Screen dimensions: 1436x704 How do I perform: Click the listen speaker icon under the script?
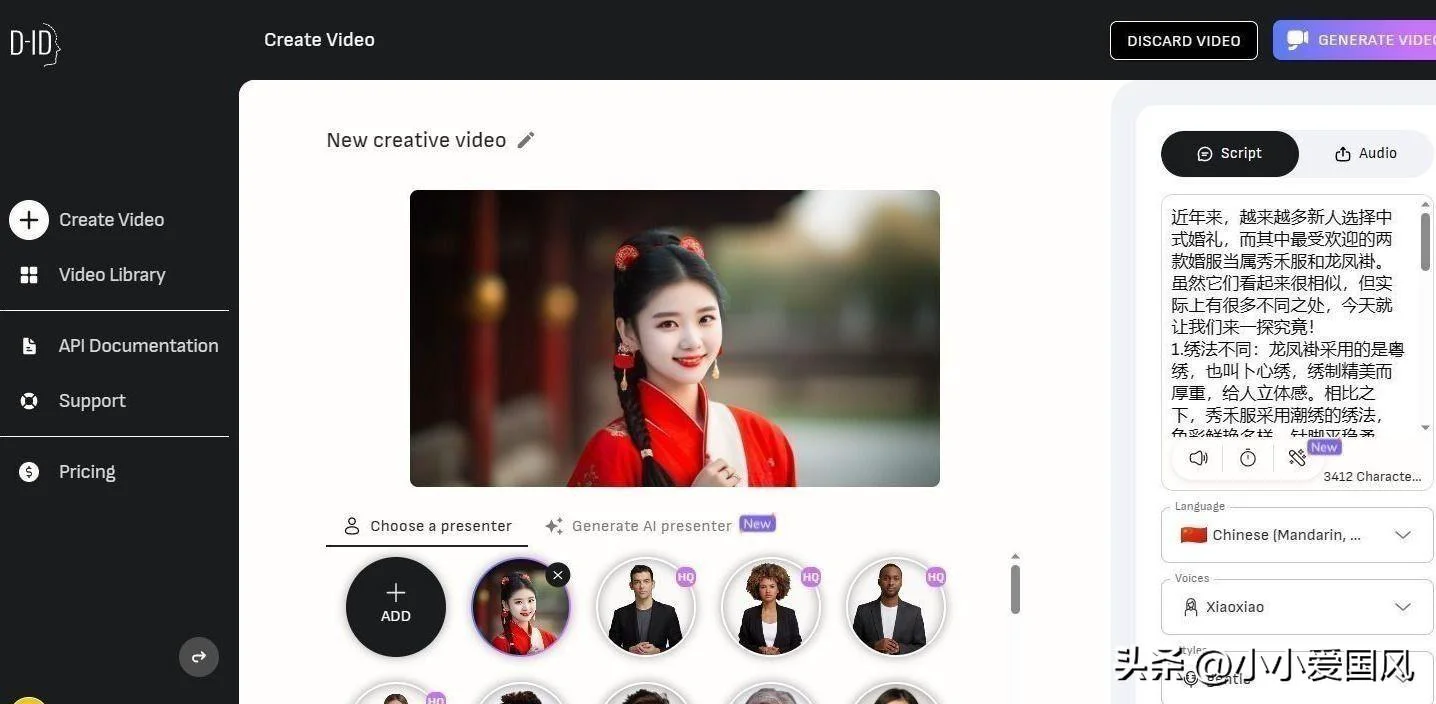click(x=1198, y=458)
